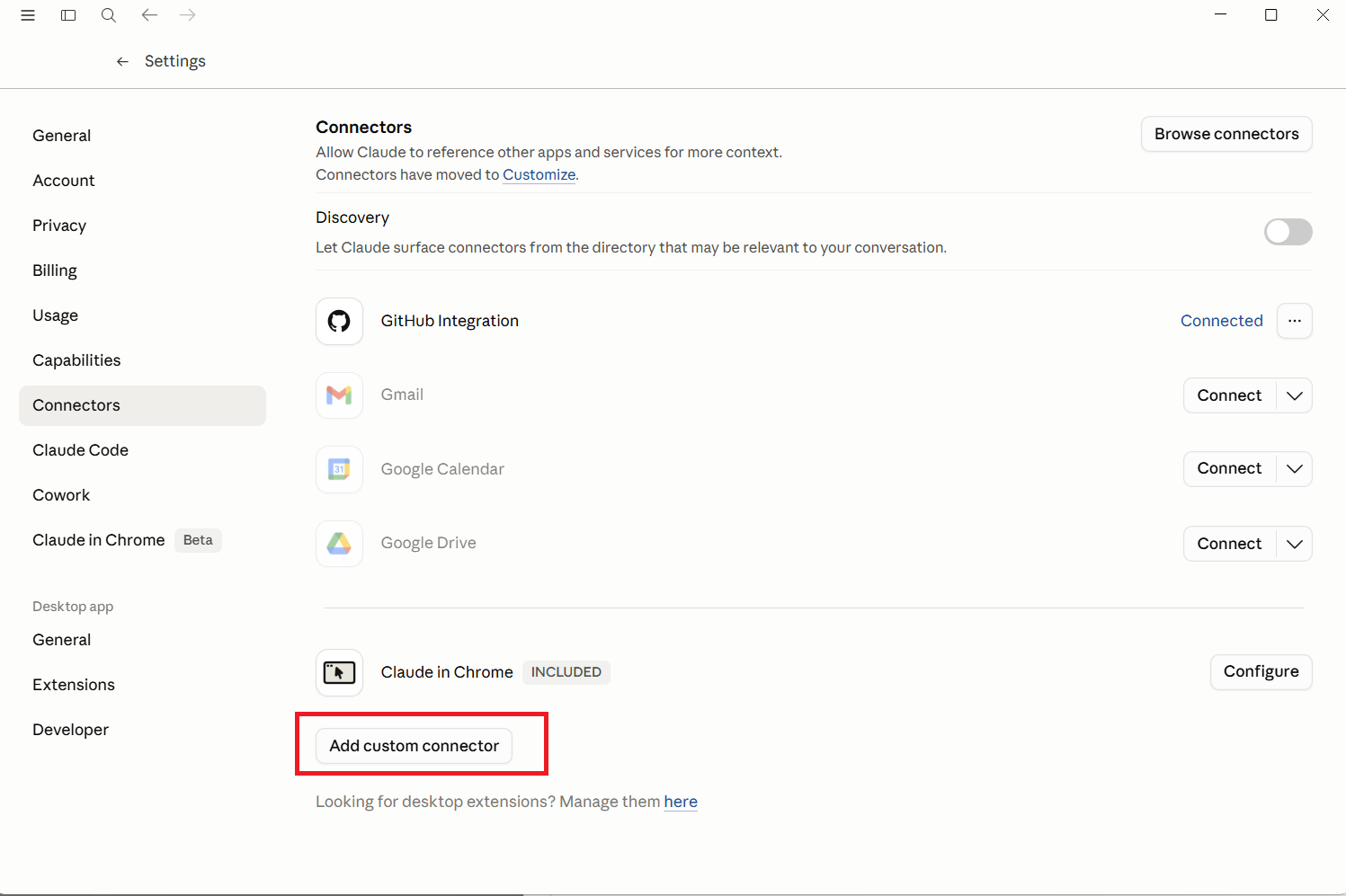Go back with the top bar left arrow
The image size is (1346, 896).
click(x=149, y=15)
